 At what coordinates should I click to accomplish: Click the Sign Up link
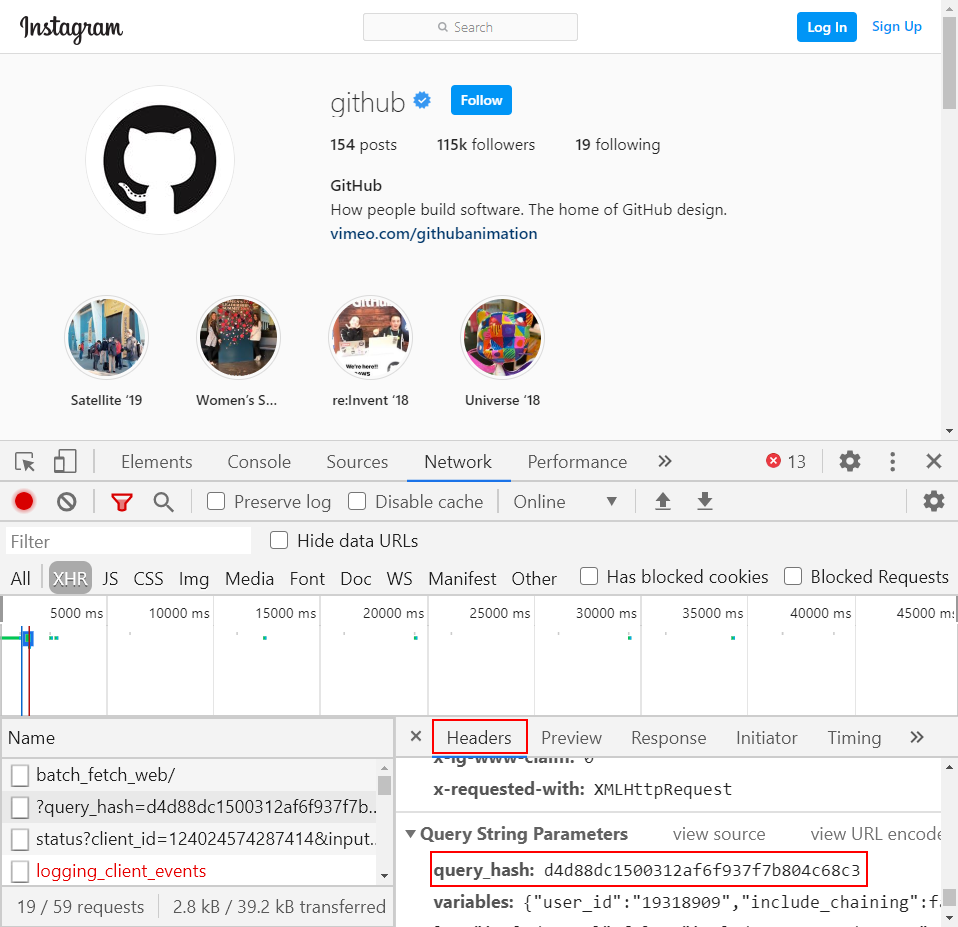click(x=896, y=26)
